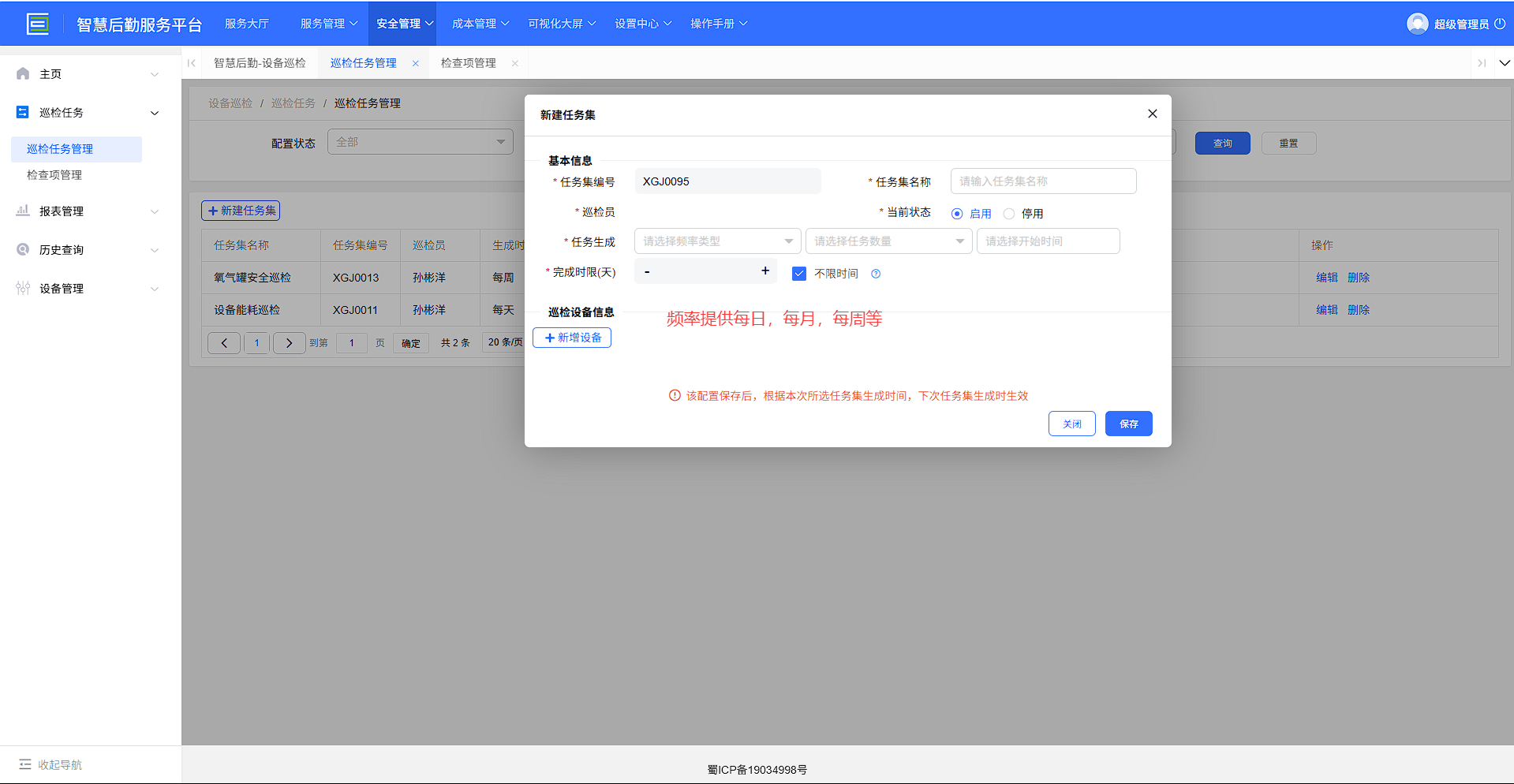The image size is (1514, 784).
Task: Click the super admin avatar icon
Action: coord(1417,24)
